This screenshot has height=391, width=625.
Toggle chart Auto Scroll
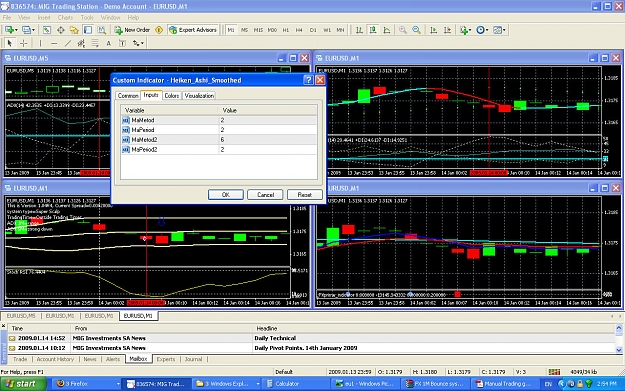coord(434,30)
